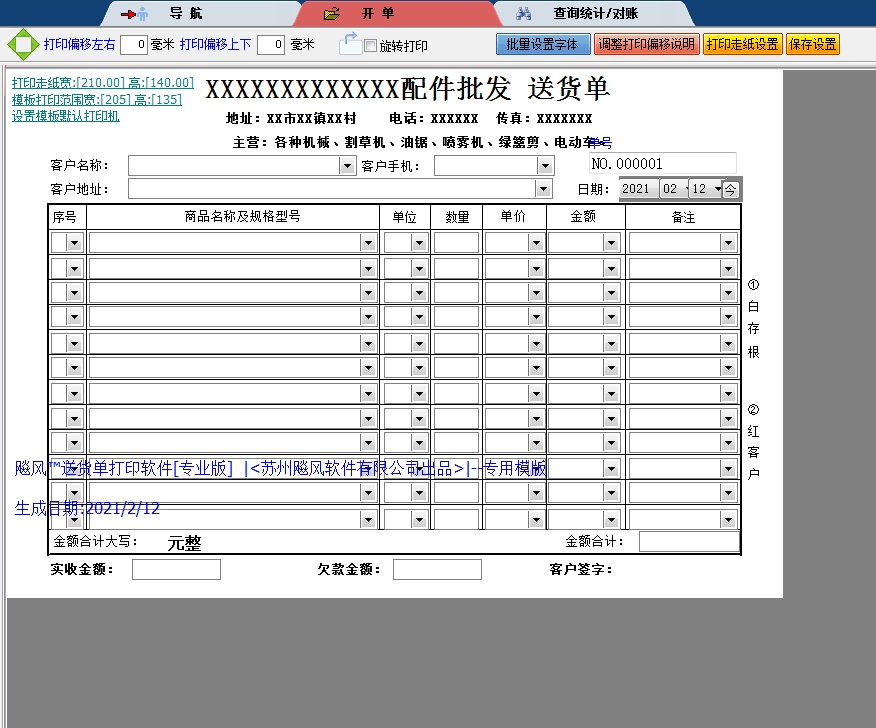
Task: Open the 客户地址 customer address dropdown
Action: [x=543, y=188]
